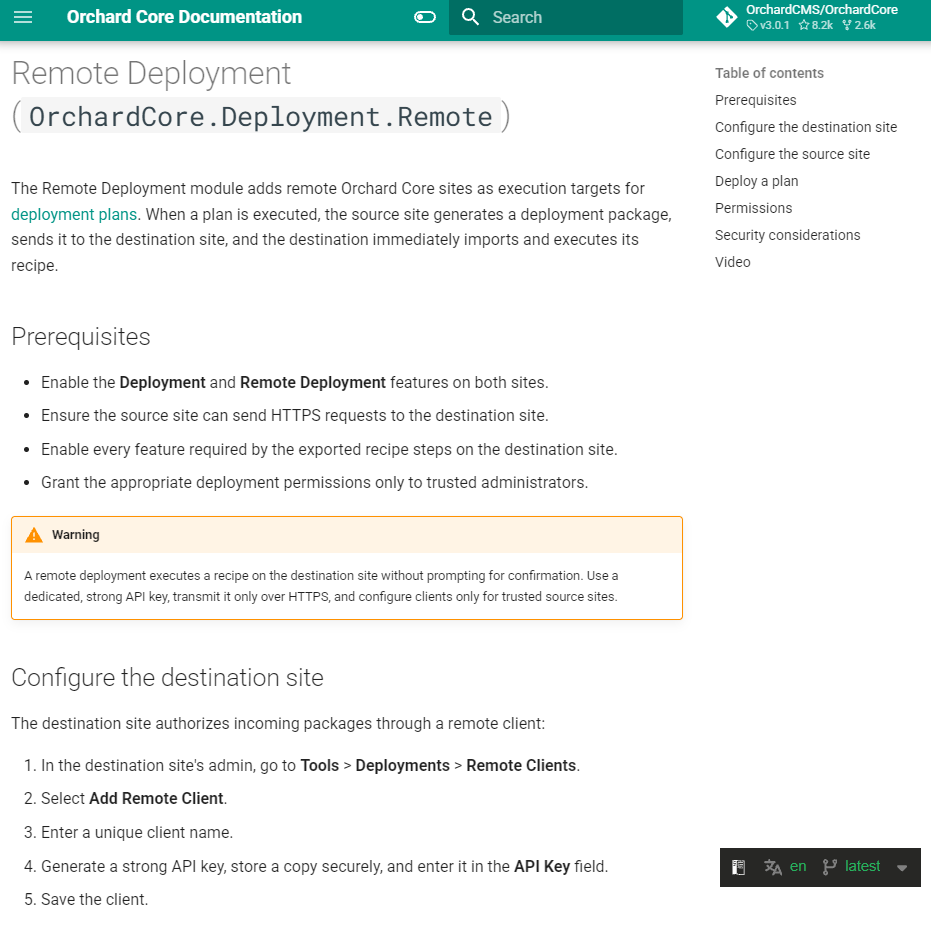Click the 'Ensure the source site can send HTTPS' bullet

click(294, 416)
